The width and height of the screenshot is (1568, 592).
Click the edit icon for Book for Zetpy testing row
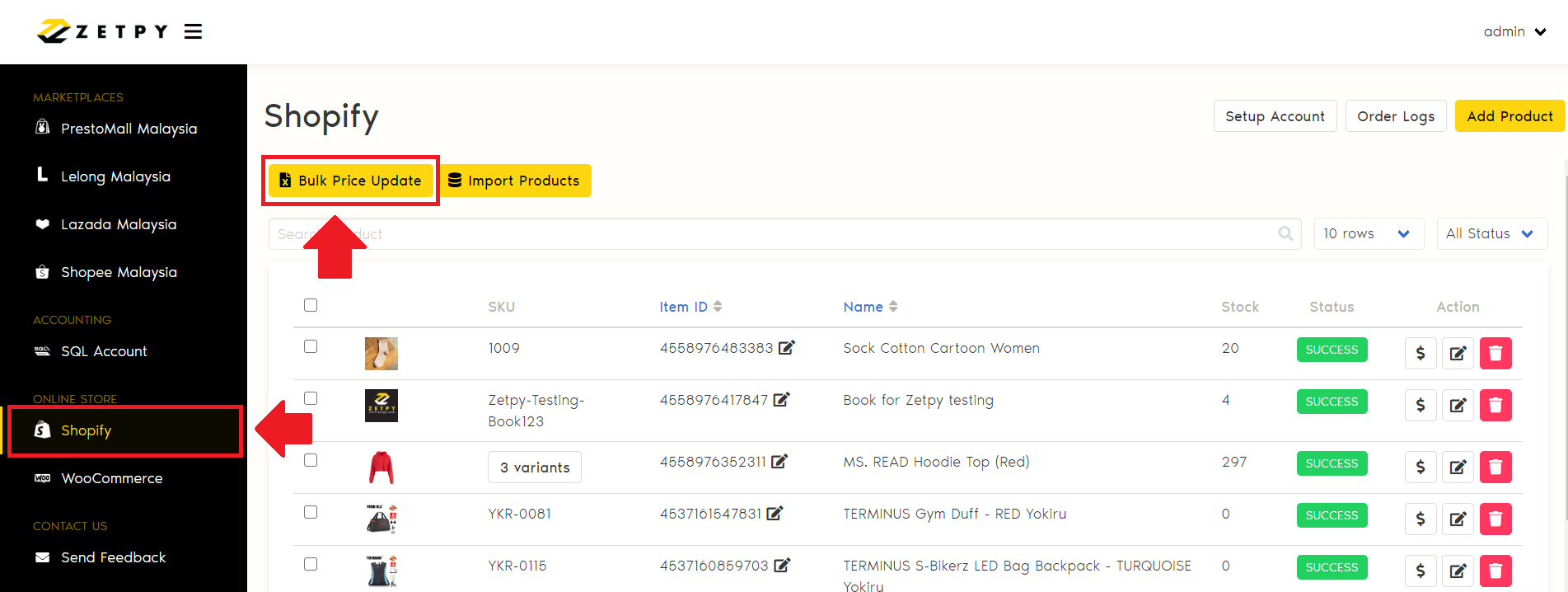click(x=1458, y=406)
